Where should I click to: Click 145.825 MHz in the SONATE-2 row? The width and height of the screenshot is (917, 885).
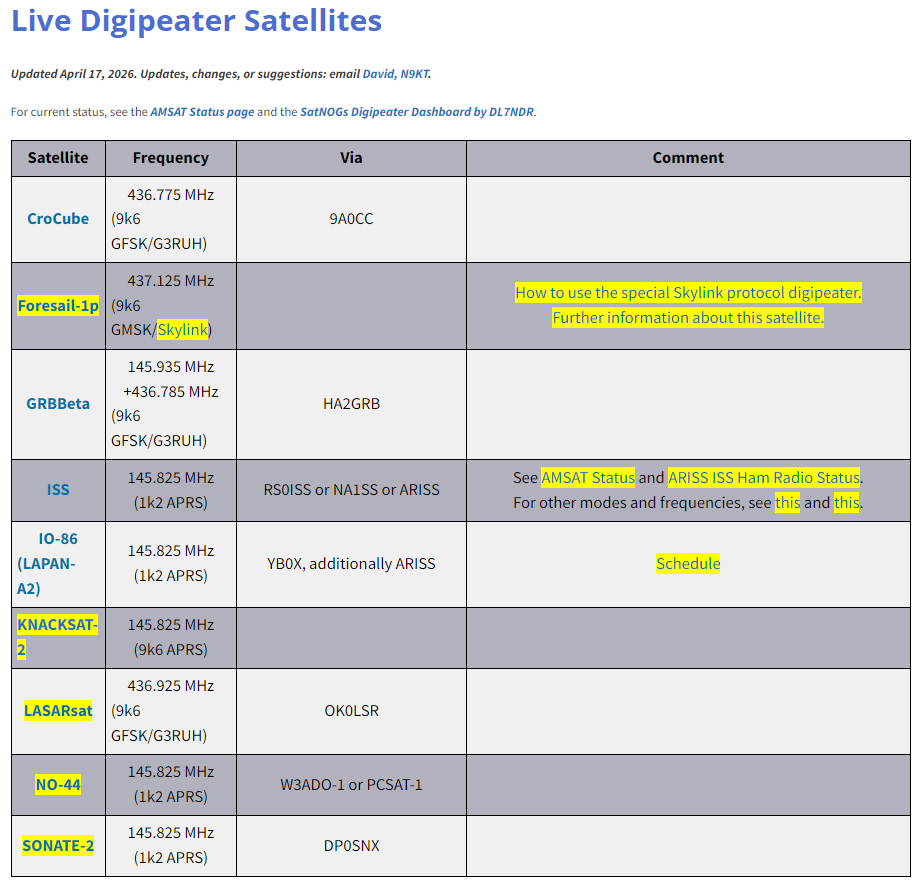coord(171,832)
